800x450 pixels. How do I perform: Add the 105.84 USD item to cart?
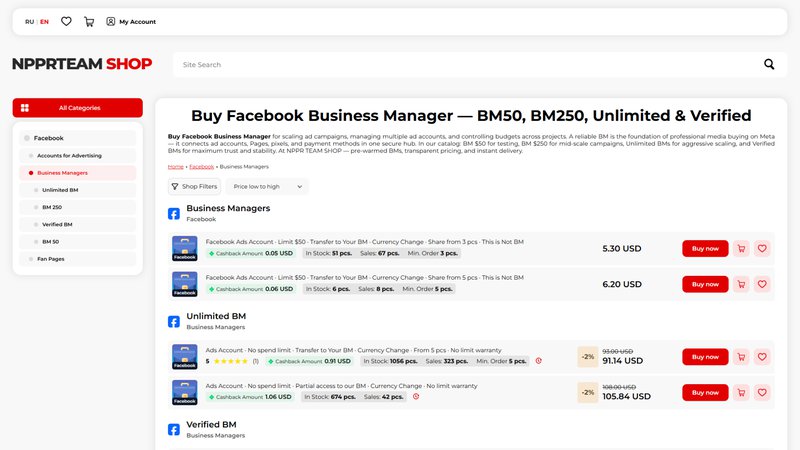pyautogui.click(x=741, y=392)
